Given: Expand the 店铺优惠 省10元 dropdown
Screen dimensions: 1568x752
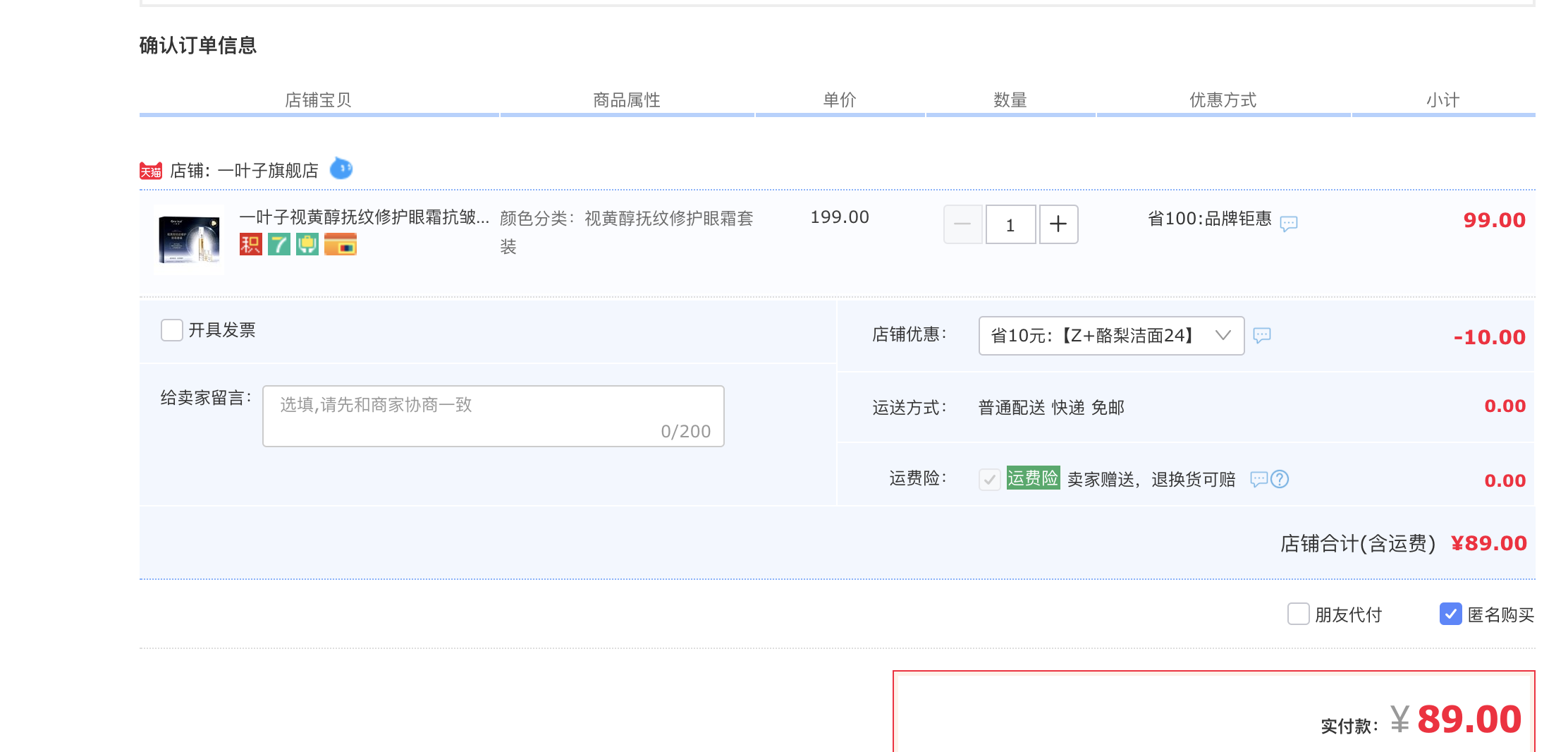Looking at the screenshot, I should [1111, 336].
